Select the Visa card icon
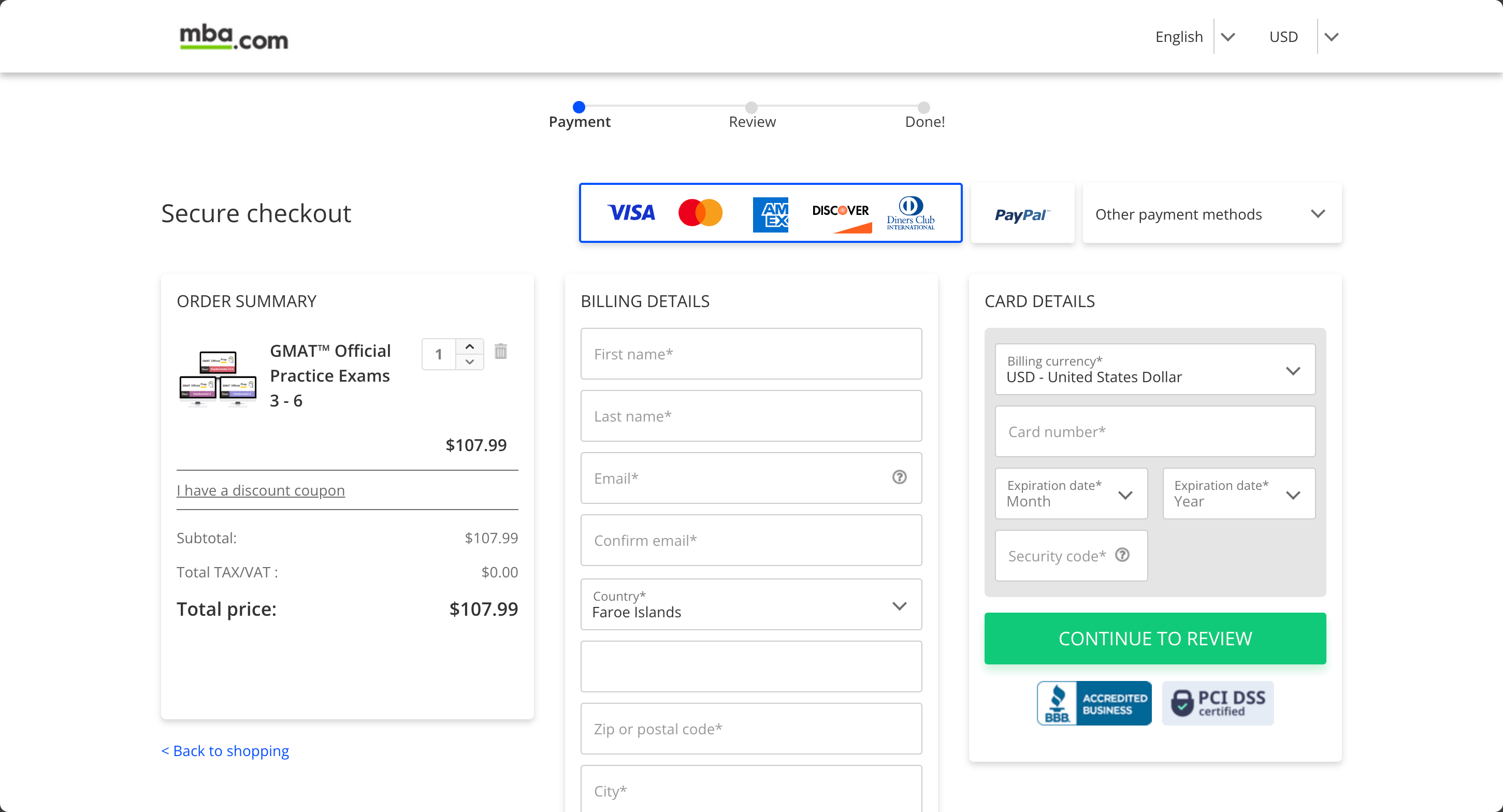This screenshot has width=1503, height=812. tap(631, 213)
